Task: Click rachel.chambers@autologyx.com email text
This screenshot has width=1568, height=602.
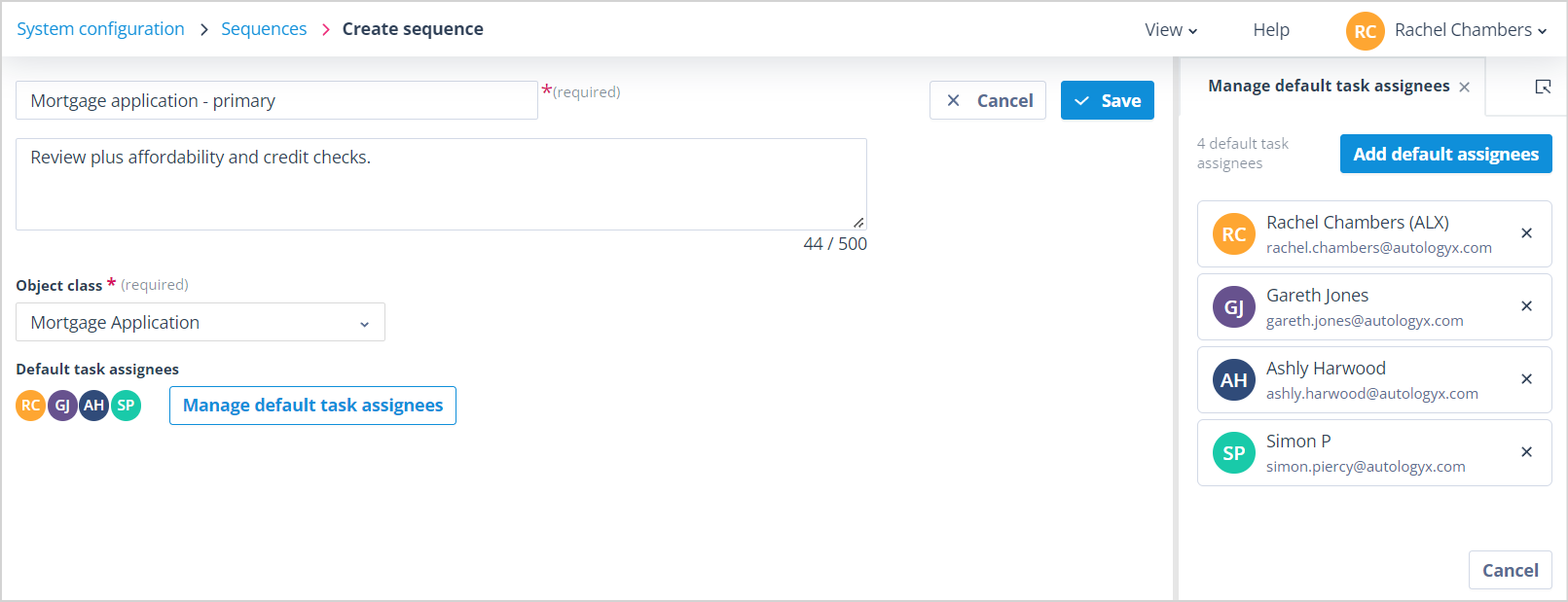Action: coord(1378,248)
